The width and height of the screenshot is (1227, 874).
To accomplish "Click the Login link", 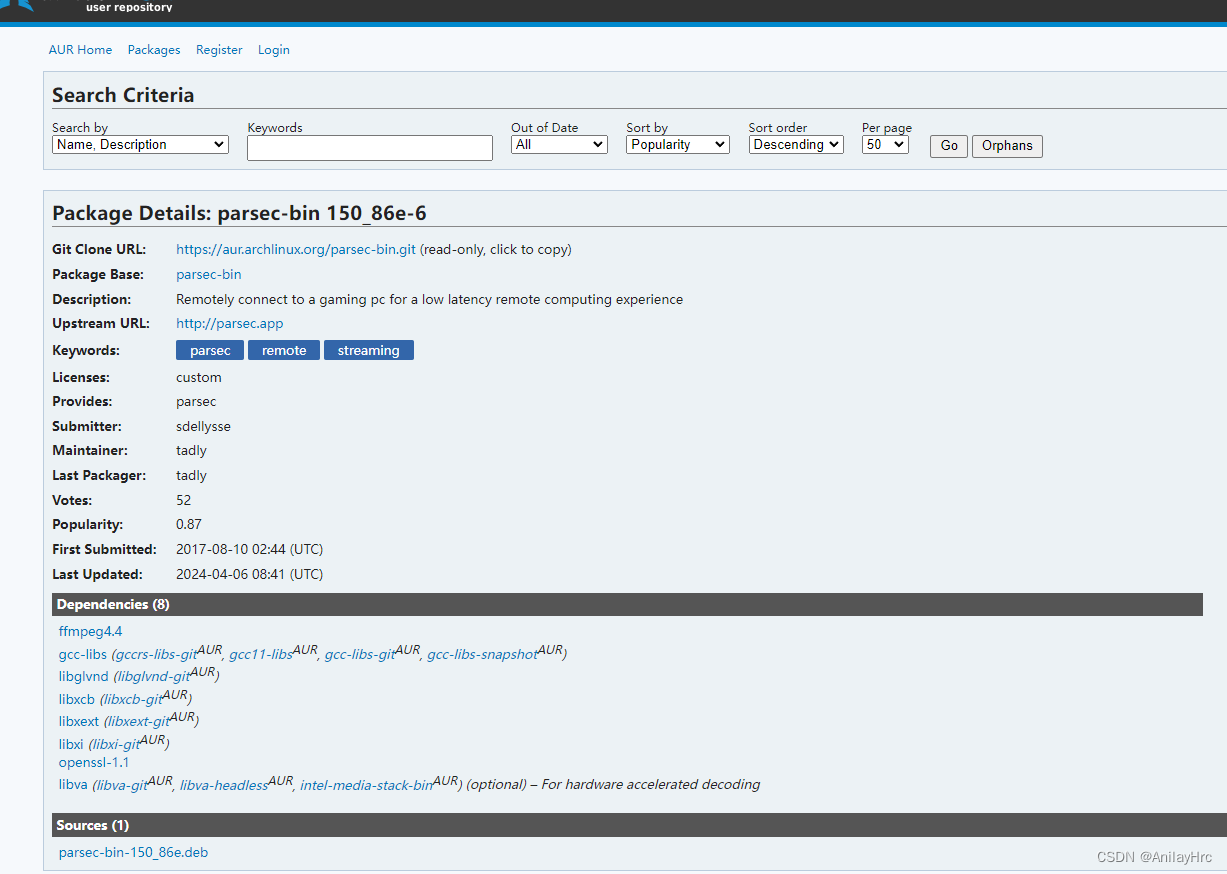I will (x=273, y=49).
